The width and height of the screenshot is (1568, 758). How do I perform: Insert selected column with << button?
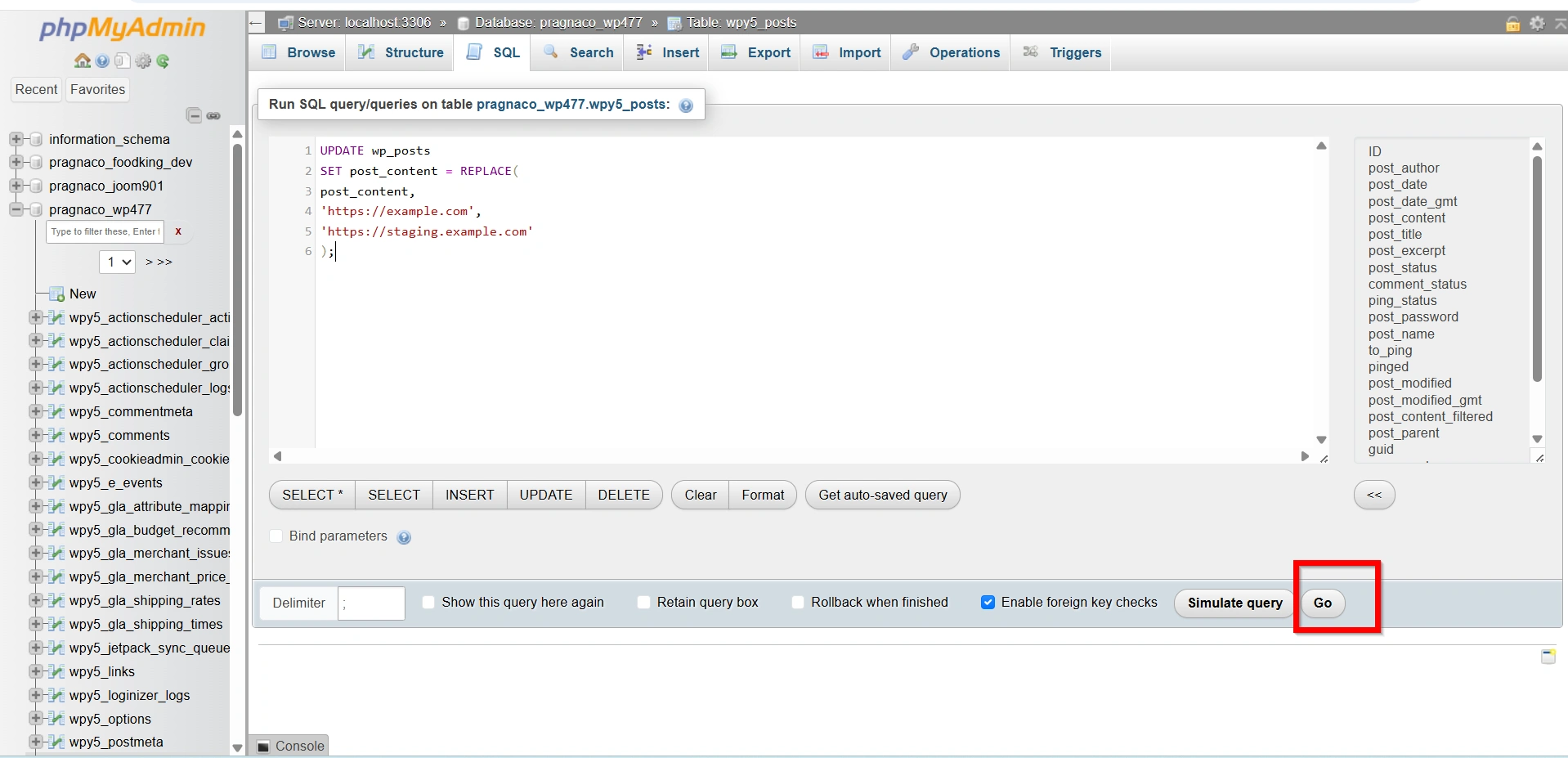tap(1374, 495)
